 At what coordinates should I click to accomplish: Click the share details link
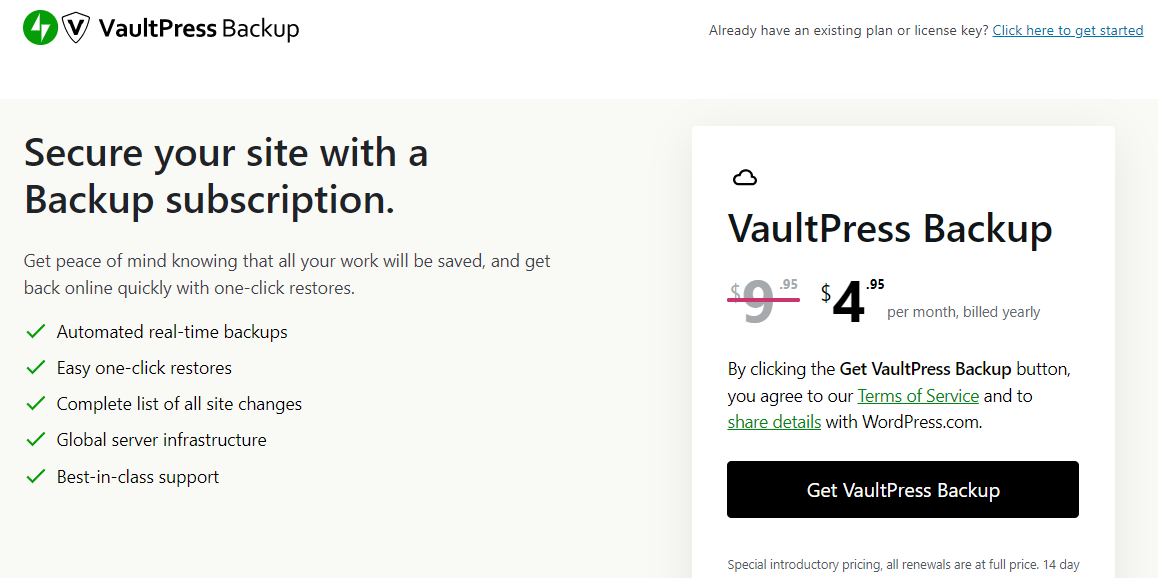click(773, 421)
